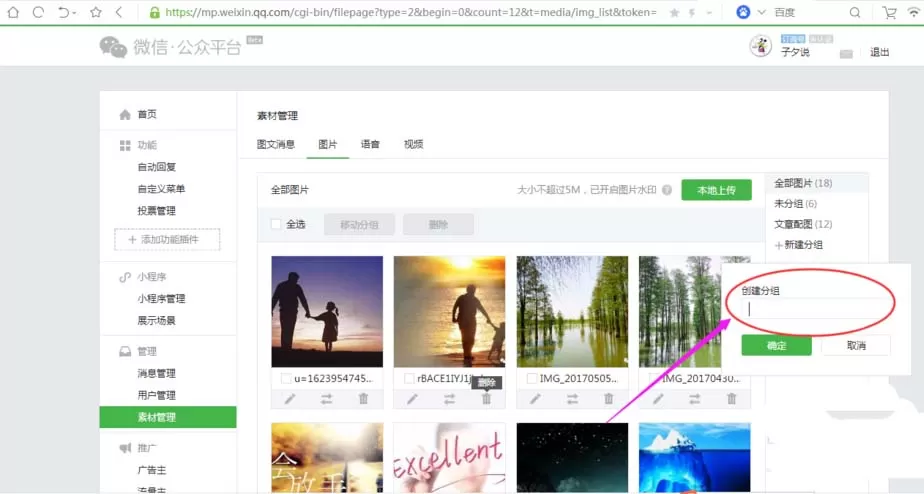Focus the 创建分组 name input field
This screenshot has height=494, width=924.
[x=815, y=309]
